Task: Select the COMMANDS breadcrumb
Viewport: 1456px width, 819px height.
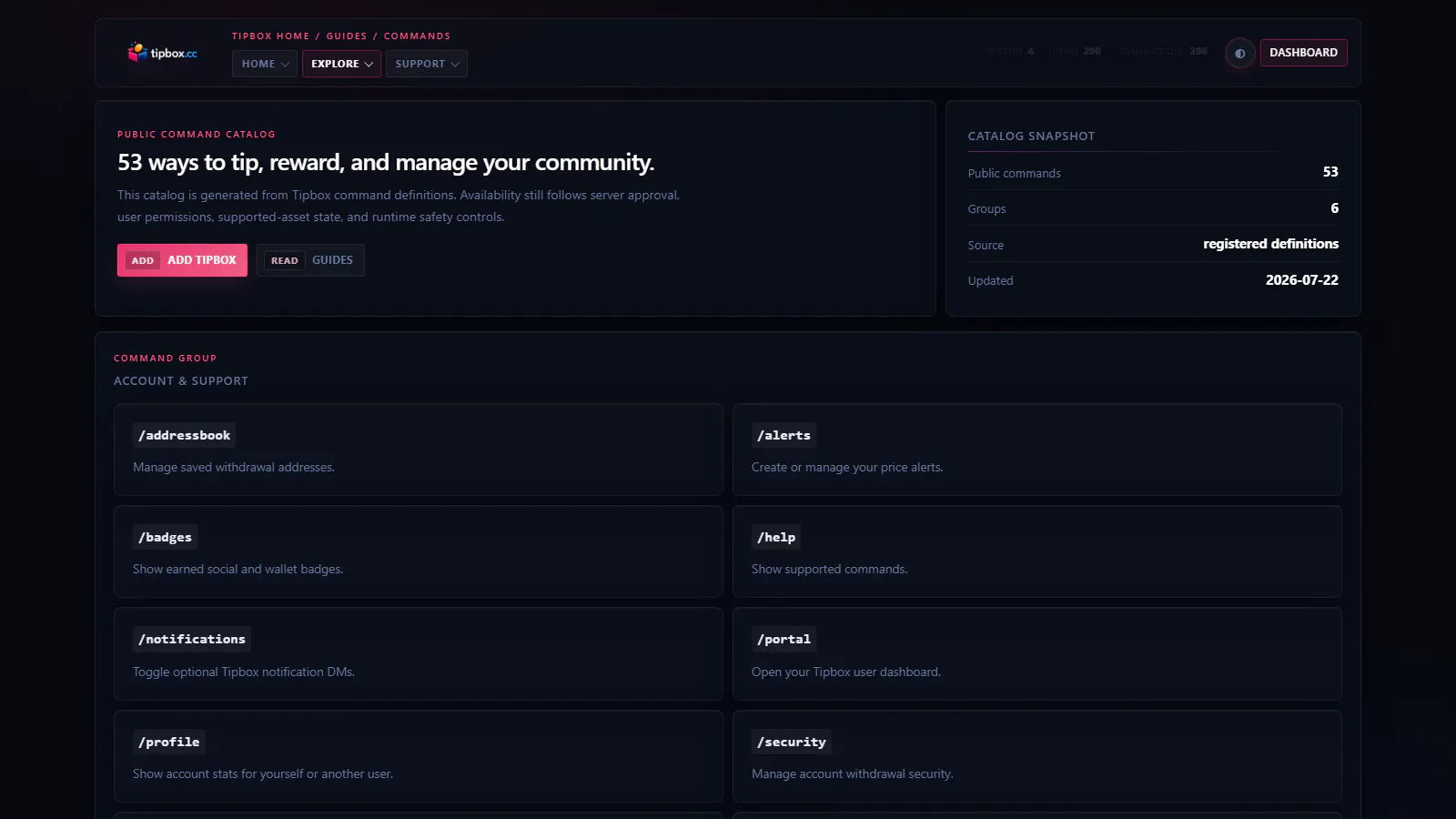Action: (x=417, y=36)
